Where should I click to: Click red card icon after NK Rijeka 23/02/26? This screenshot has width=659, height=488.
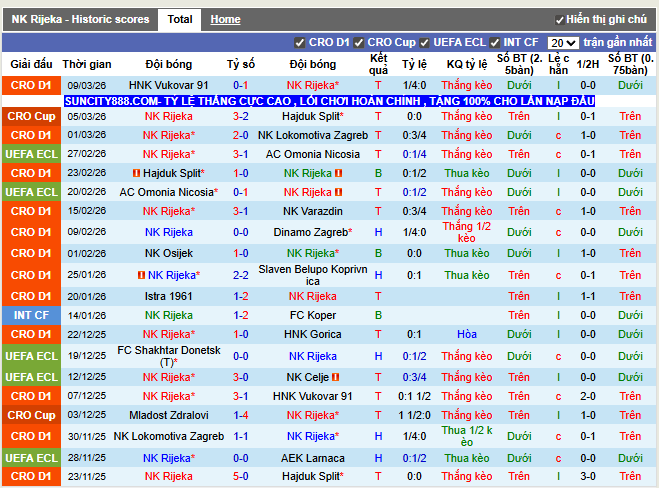click(x=339, y=173)
